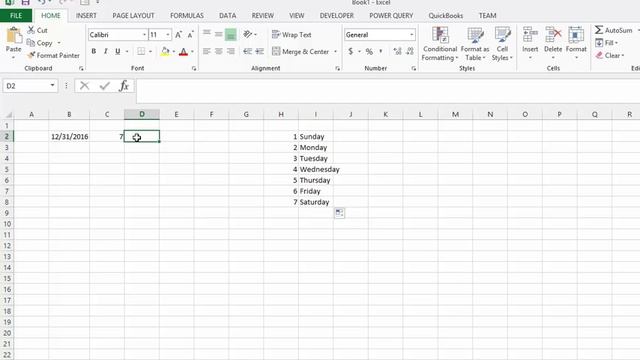Switch to PAGE LAYOUT tab
The height and width of the screenshot is (360, 640).
coord(133,16)
